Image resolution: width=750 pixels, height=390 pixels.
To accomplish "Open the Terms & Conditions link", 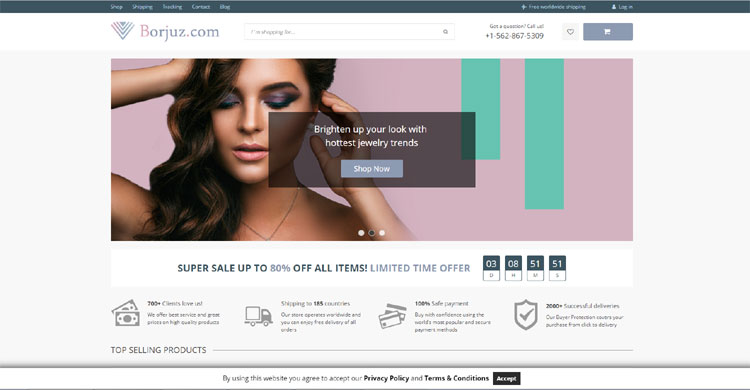I will (456, 378).
